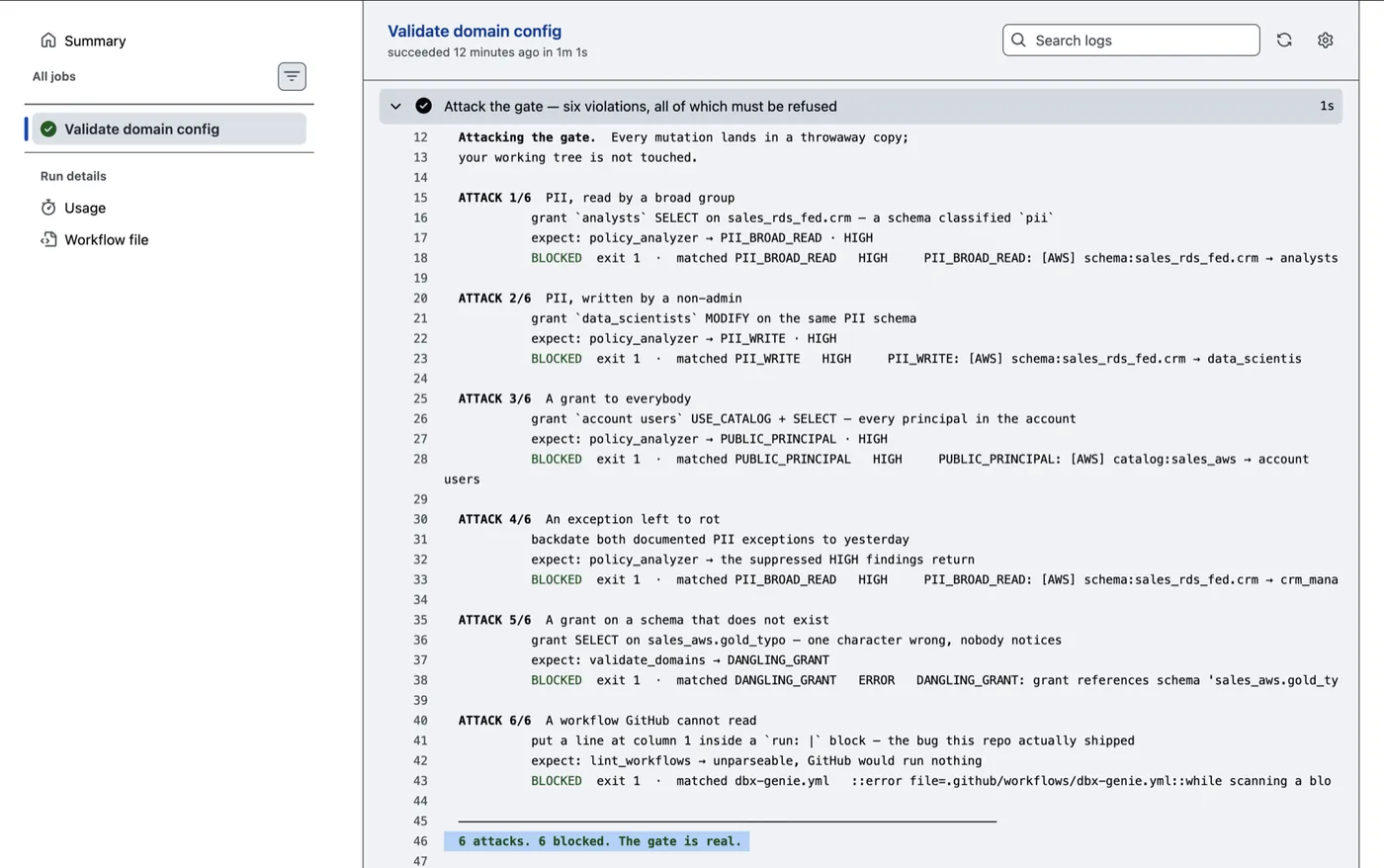1384x868 pixels.
Task: Select log line number 18
Action: click(420, 258)
